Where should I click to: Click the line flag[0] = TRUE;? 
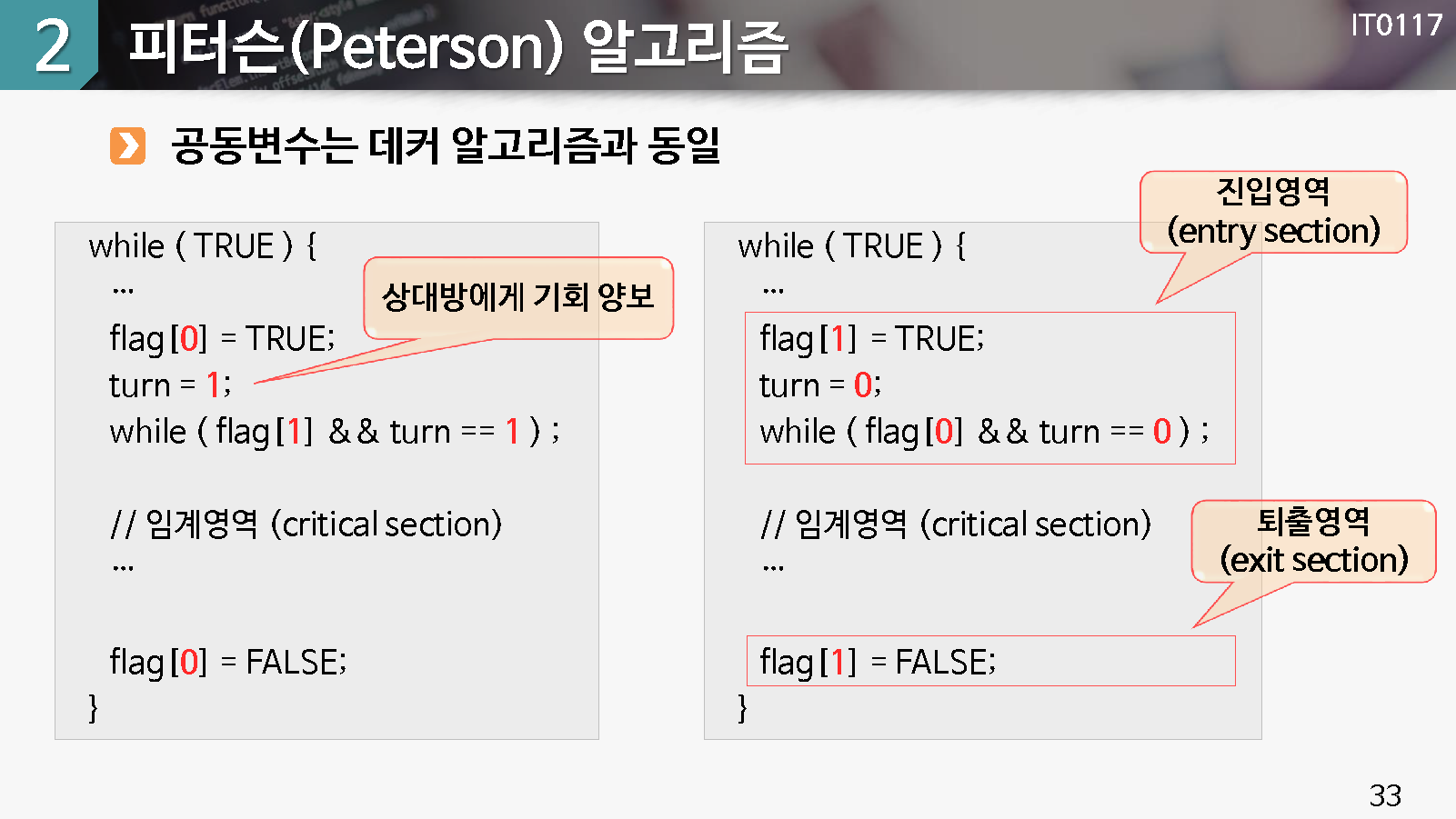(222, 338)
